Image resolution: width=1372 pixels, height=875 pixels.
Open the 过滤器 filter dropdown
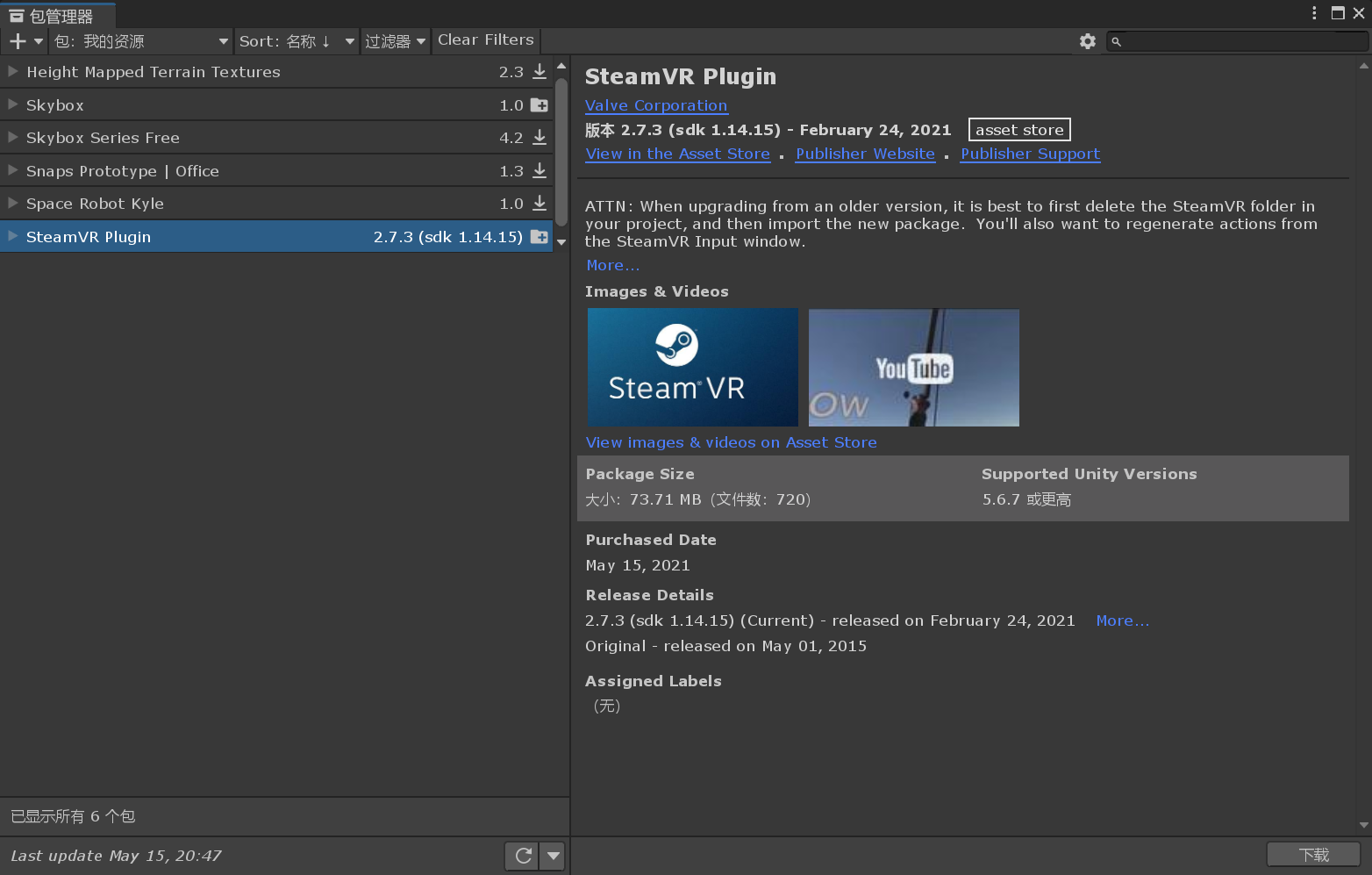pos(396,40)
